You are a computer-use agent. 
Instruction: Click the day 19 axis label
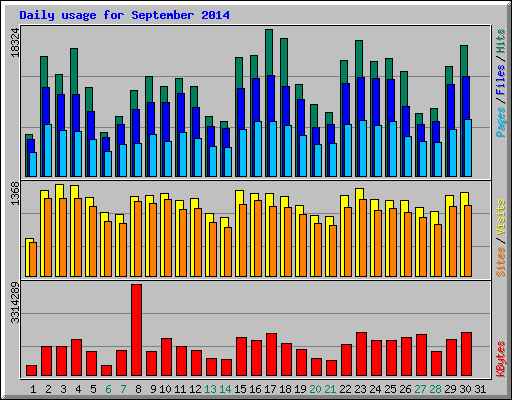click(x=300, y=389)
